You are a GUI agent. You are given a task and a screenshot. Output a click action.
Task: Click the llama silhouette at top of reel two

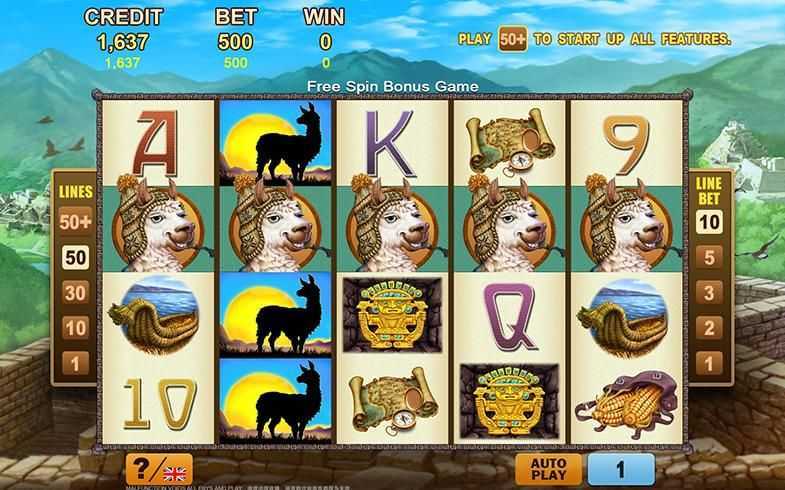[x=276, y=143]
